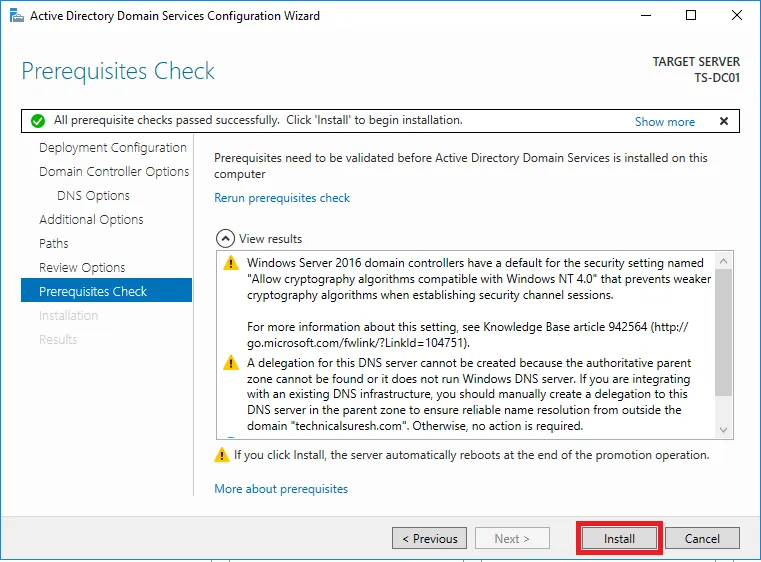
Task: Open the Paths step
Action: point(54,244)
